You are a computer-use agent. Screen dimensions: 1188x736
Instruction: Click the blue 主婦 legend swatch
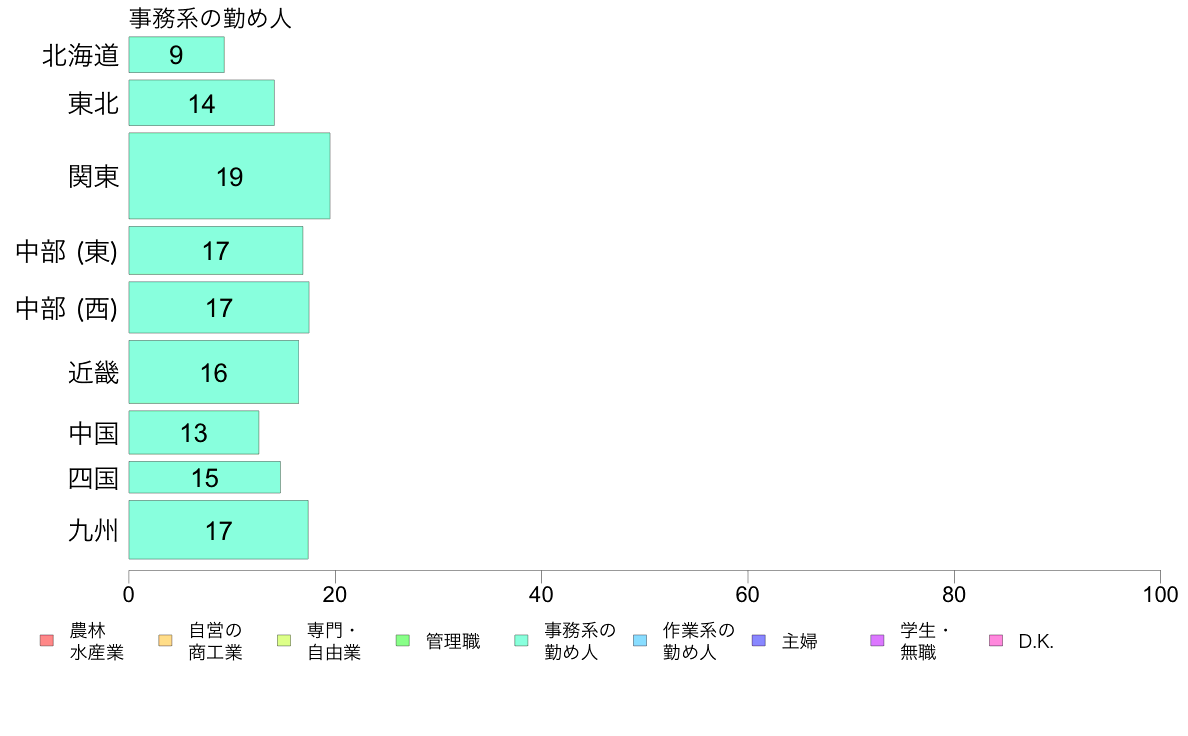coord(759,640)
